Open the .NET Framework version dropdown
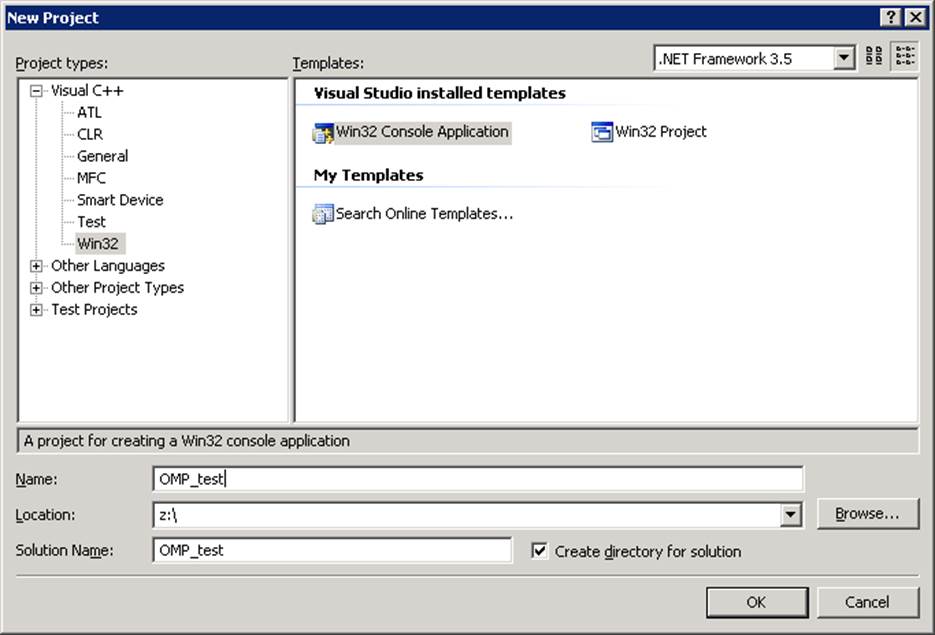 tap(843, 58)
